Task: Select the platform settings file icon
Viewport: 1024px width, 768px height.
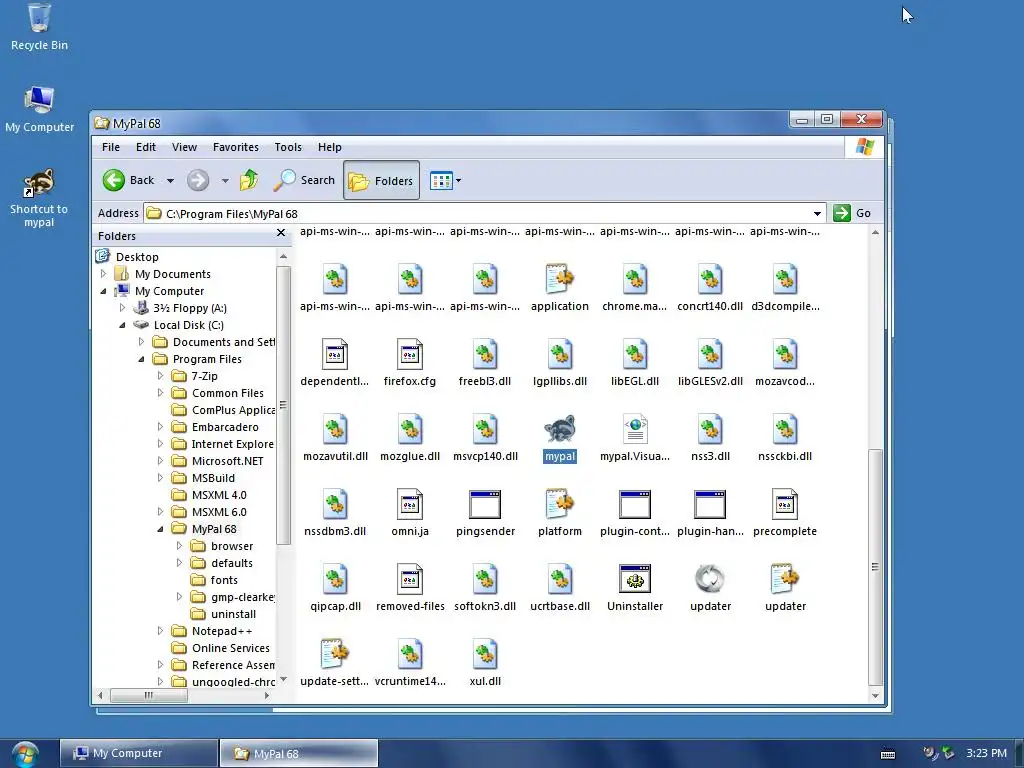Action: click(x=560, y=505)
